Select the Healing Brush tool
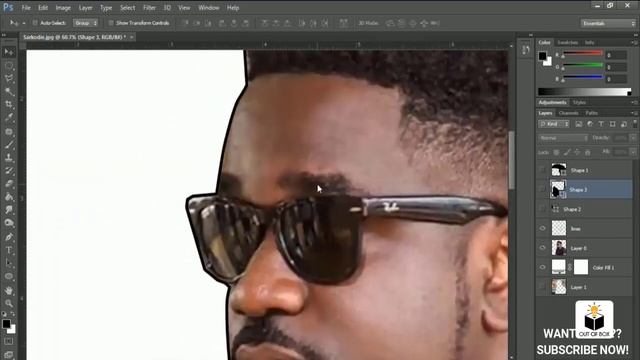The height and width of the screenshot is (360, 640). [x=9, y=131]
